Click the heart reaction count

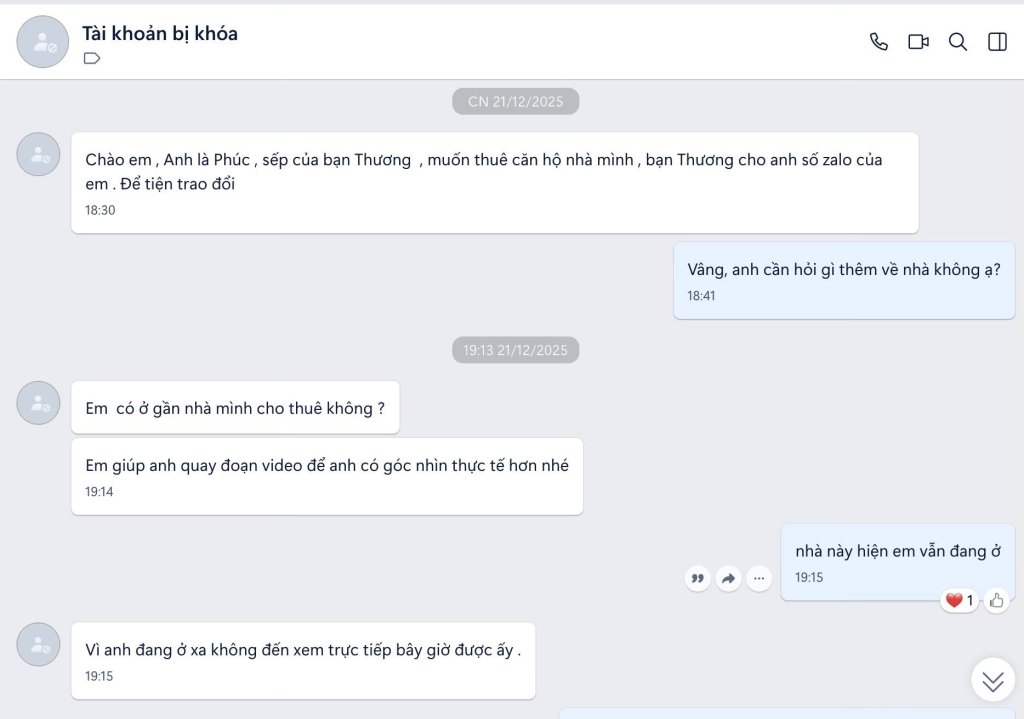(959, 600)
